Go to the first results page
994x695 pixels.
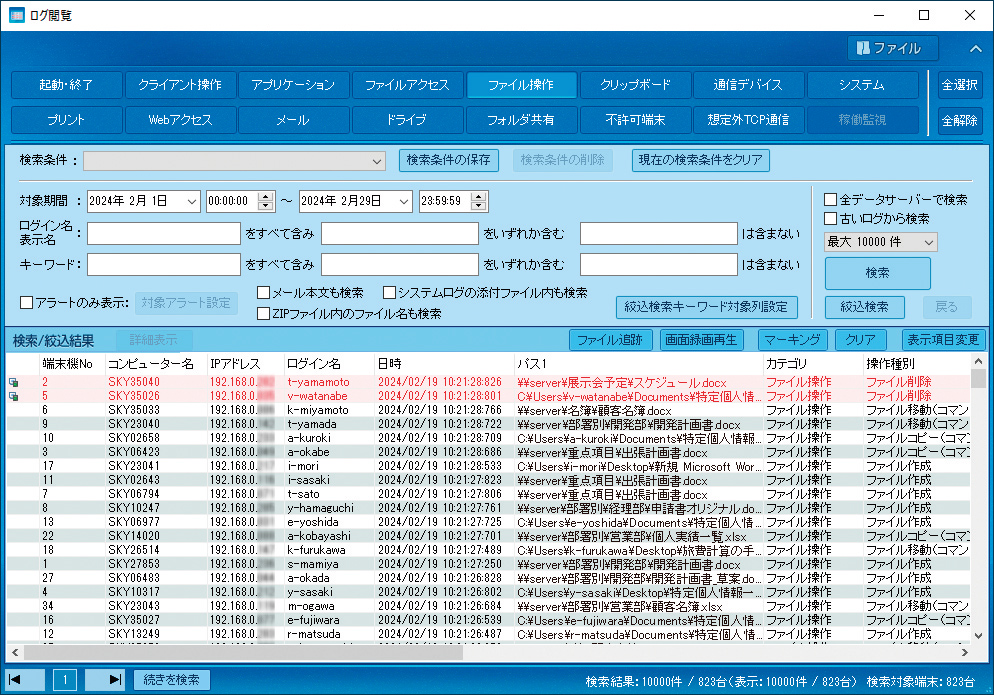pos(25,680)
